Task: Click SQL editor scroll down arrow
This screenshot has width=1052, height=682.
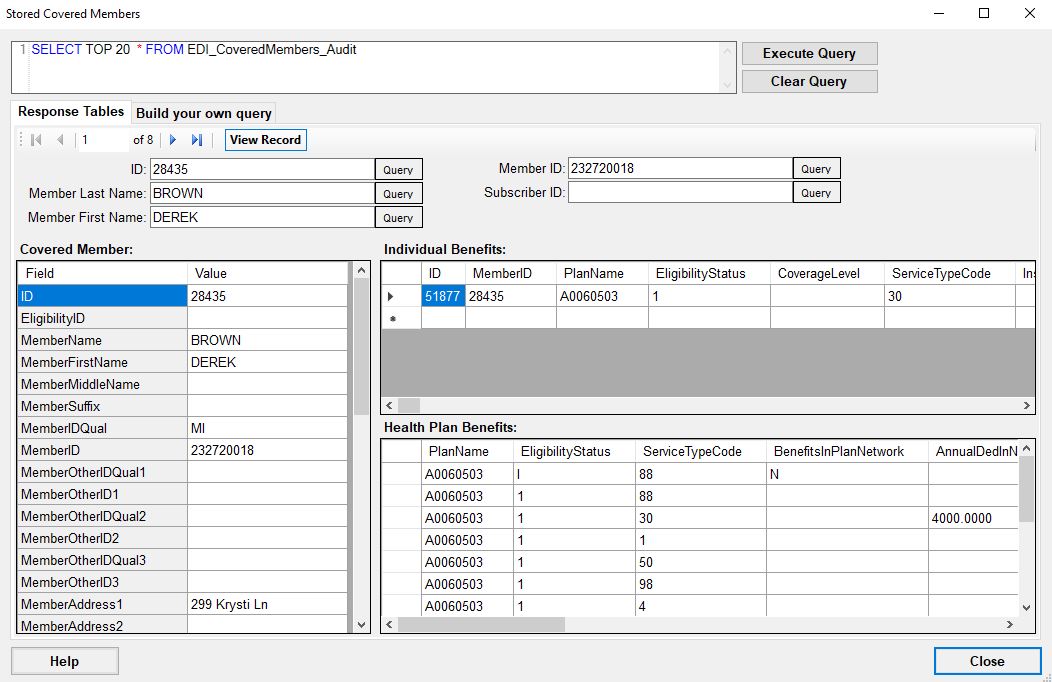Action: coord(727,84)
